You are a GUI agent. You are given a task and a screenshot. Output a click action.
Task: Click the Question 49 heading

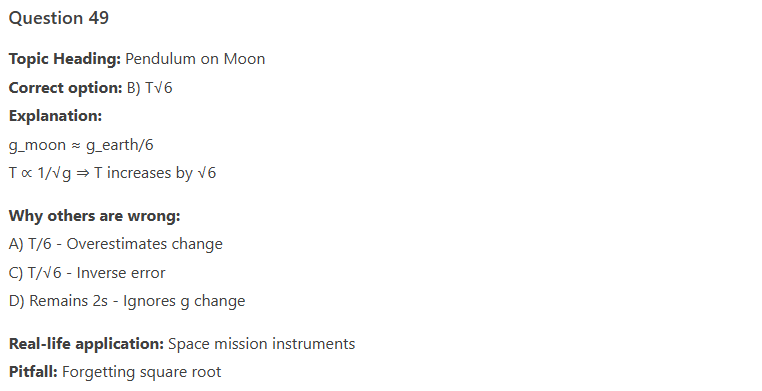[59, 18]
